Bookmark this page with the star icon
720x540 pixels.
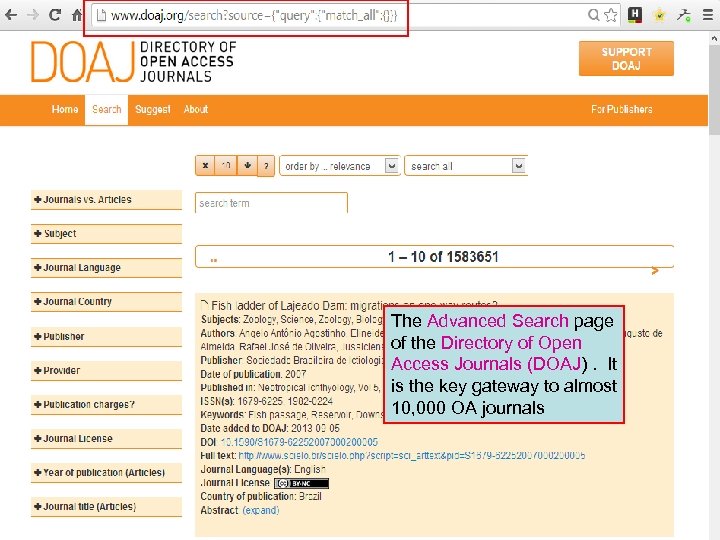pos(611,15)
